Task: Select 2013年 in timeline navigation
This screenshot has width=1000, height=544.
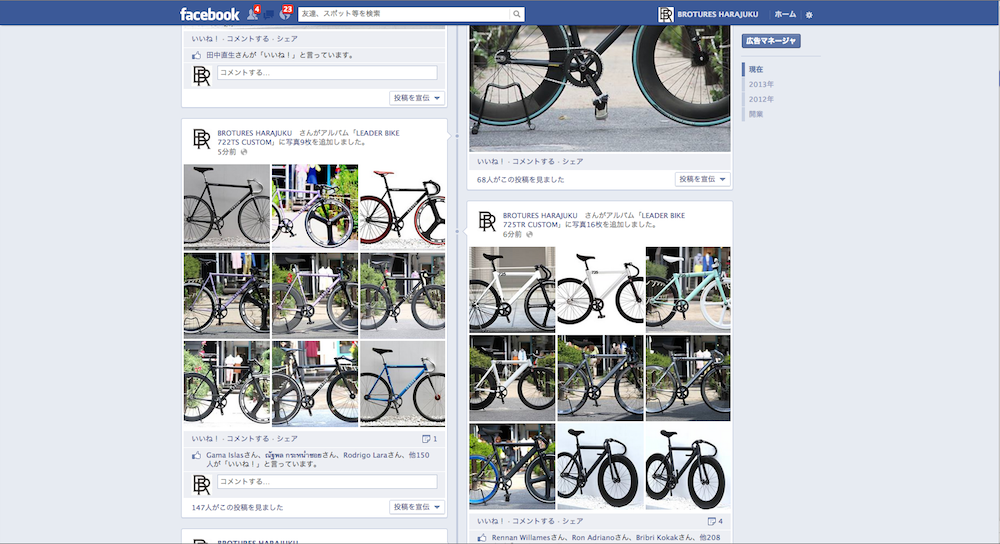Action: click(x=761, y=84)
